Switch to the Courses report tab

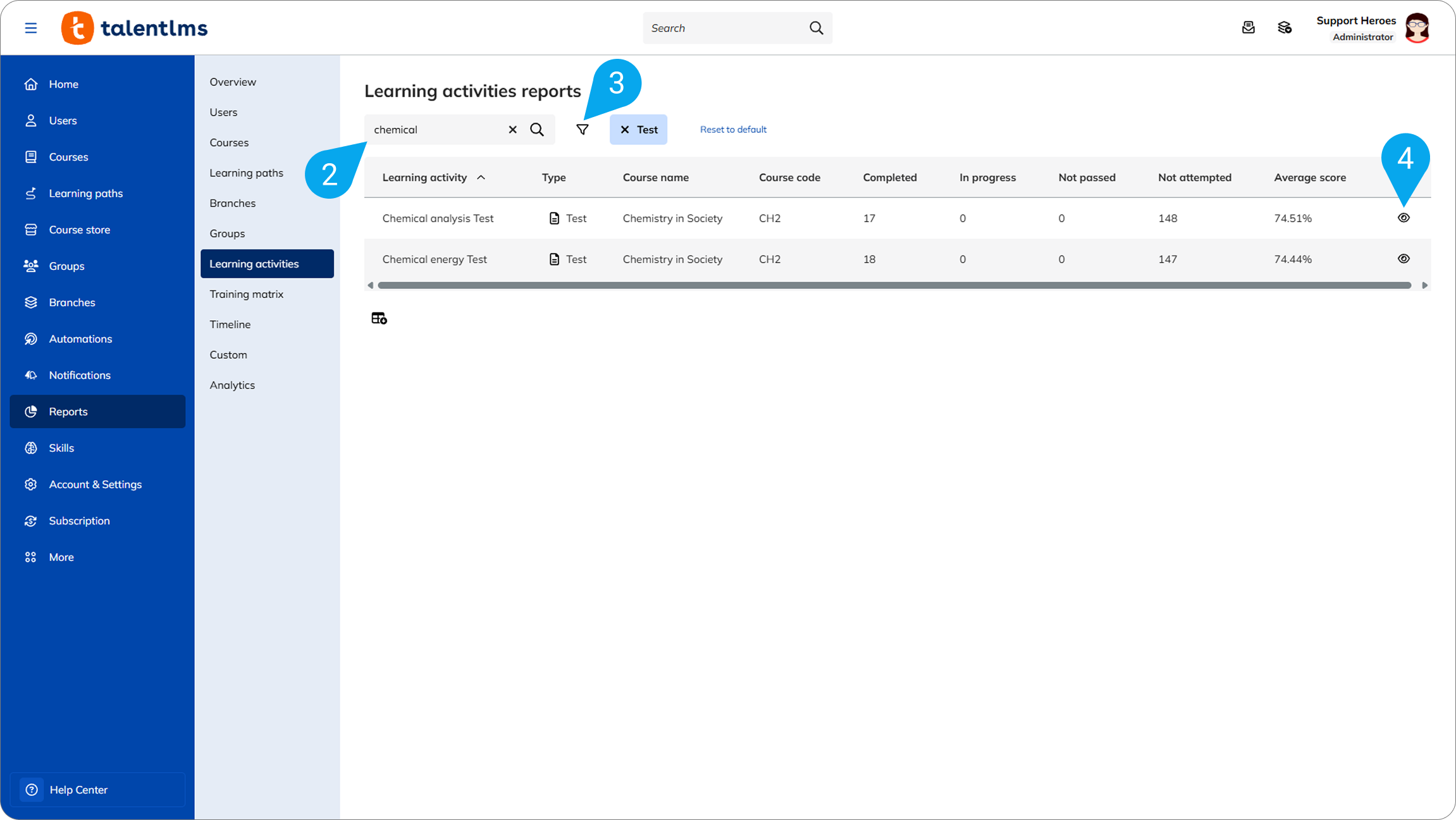point(267,142)
